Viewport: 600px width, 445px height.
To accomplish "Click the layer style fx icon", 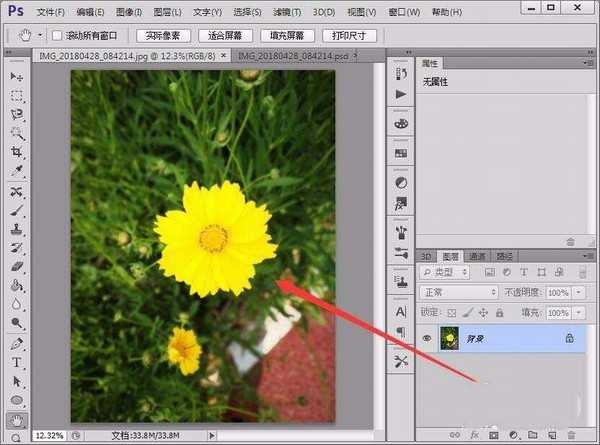I will click(475, 437).
